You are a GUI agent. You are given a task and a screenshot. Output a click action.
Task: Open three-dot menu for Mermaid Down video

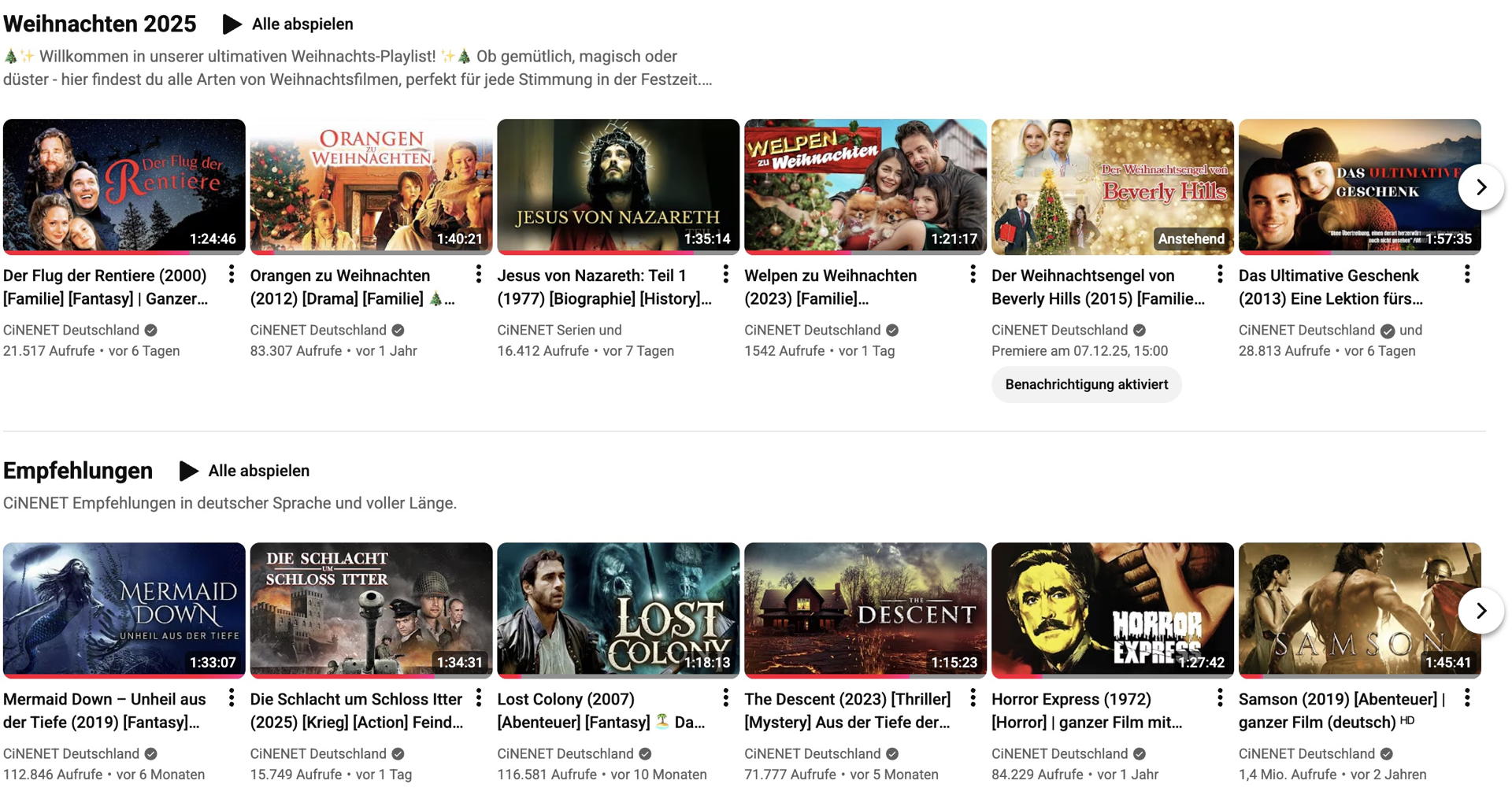231,697
